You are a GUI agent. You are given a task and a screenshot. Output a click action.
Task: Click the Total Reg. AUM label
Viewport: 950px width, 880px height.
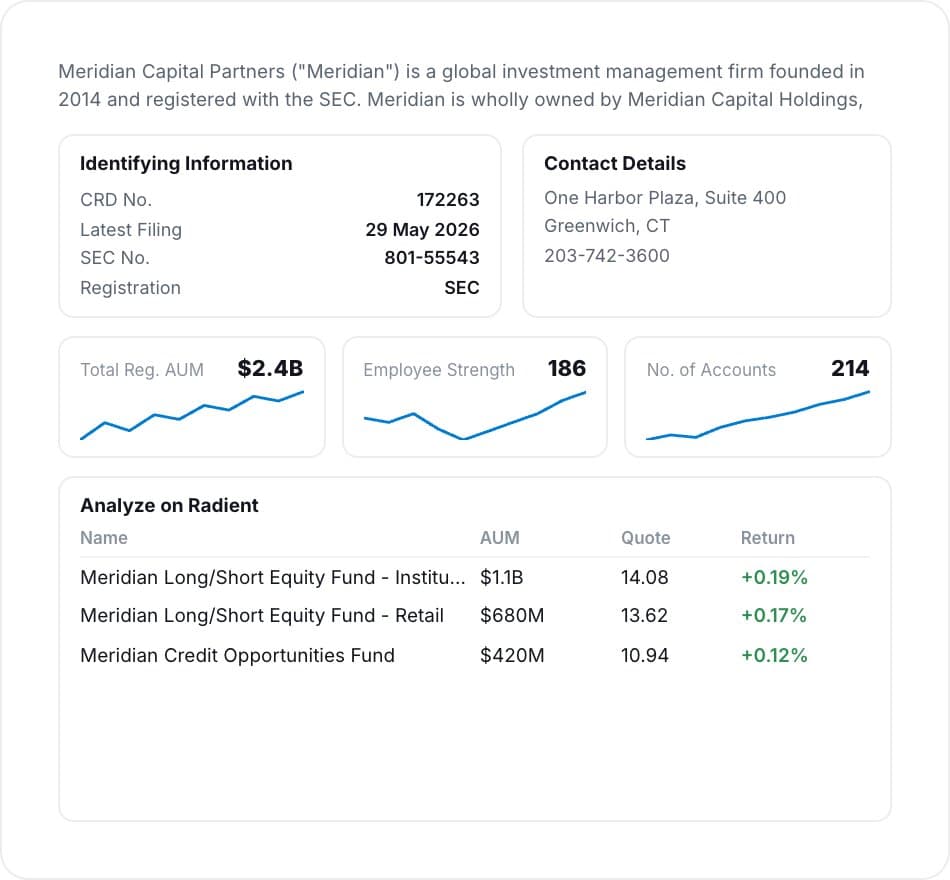(142, 370)
